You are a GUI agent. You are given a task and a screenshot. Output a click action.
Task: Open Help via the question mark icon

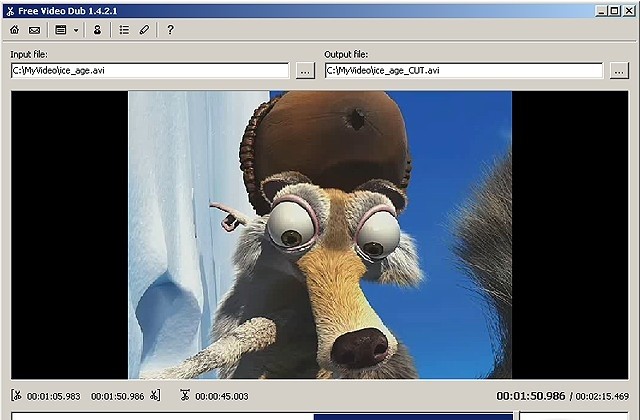pyautogui.click(x=170, y=30)
